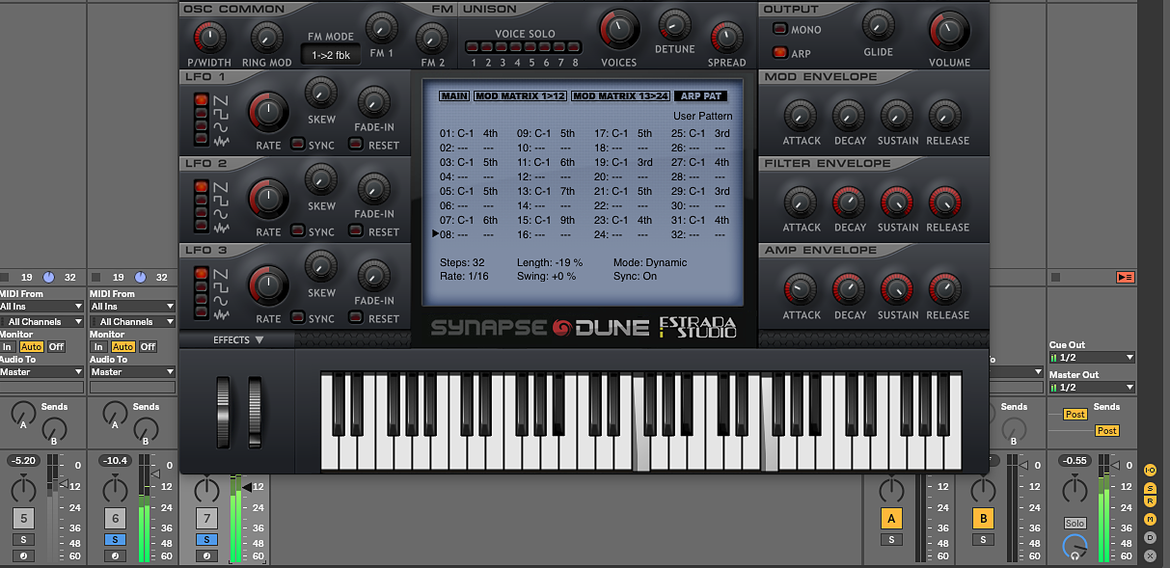The height and width of the screenshot is (568, 1170).
Task: Click master volume field showing -0.55
Action: 1074,461
